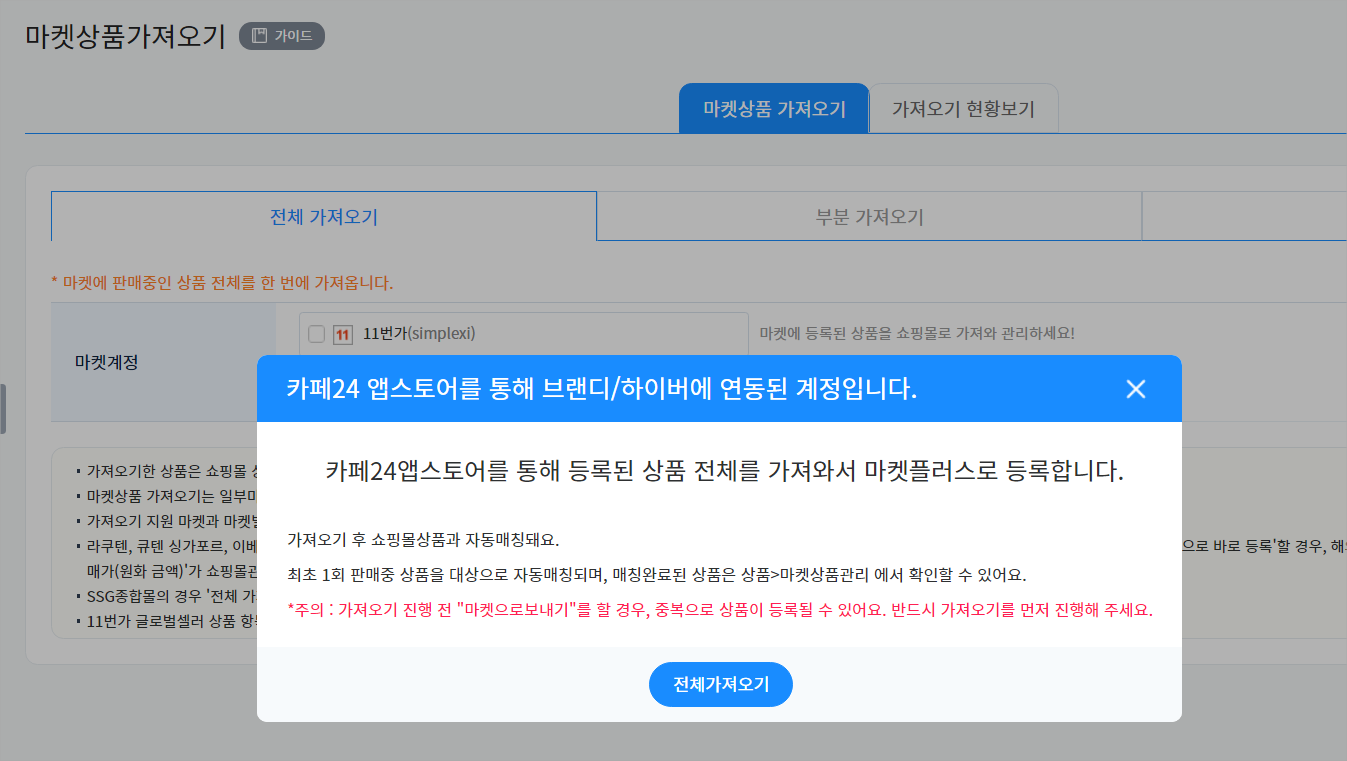Switch to 마켓상품 가져오기 tab
Screen dimensions: 1347x761
click(x=774, y=109)
